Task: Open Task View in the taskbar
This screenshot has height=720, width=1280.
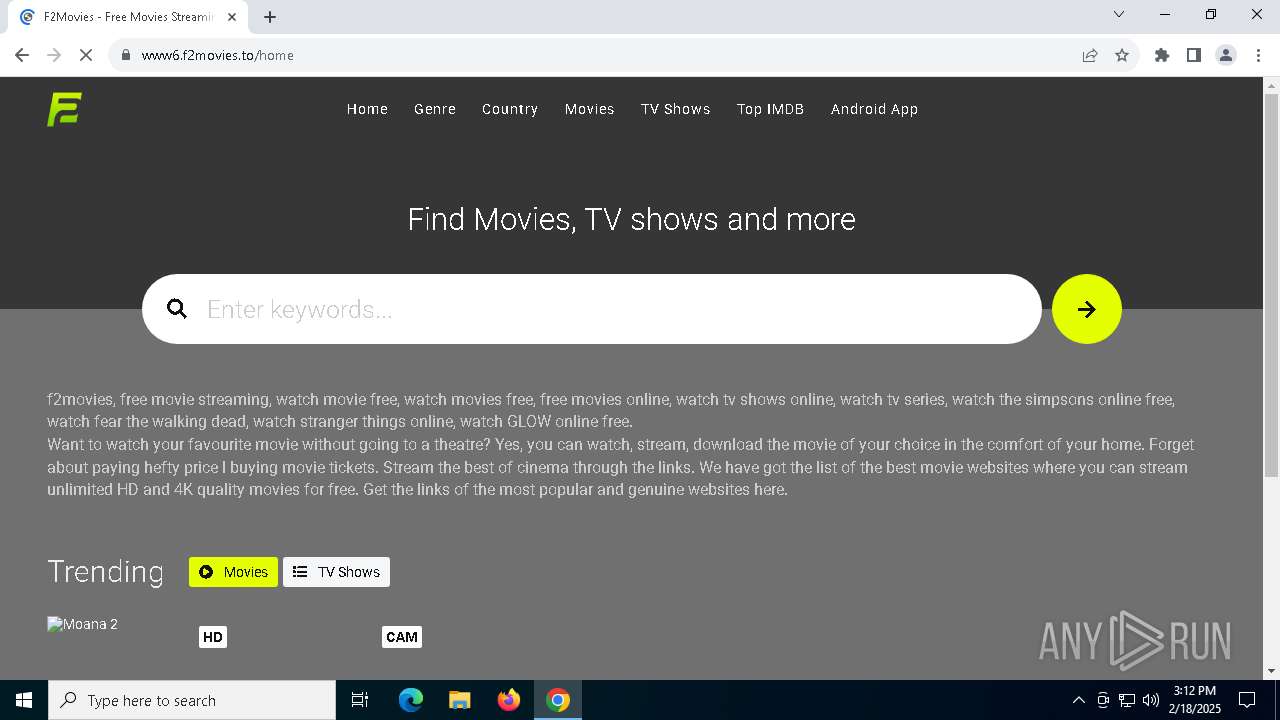Action: coord(360,700)
